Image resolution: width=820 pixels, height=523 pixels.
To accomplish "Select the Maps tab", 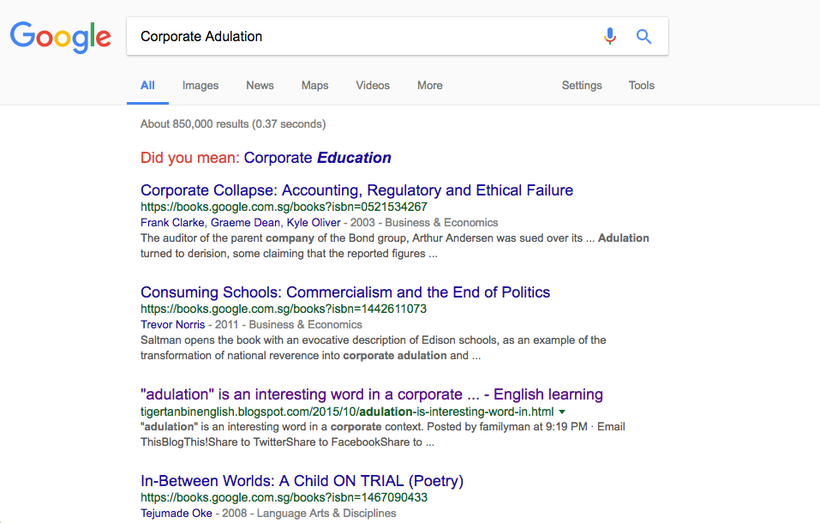I will point(315,85).
